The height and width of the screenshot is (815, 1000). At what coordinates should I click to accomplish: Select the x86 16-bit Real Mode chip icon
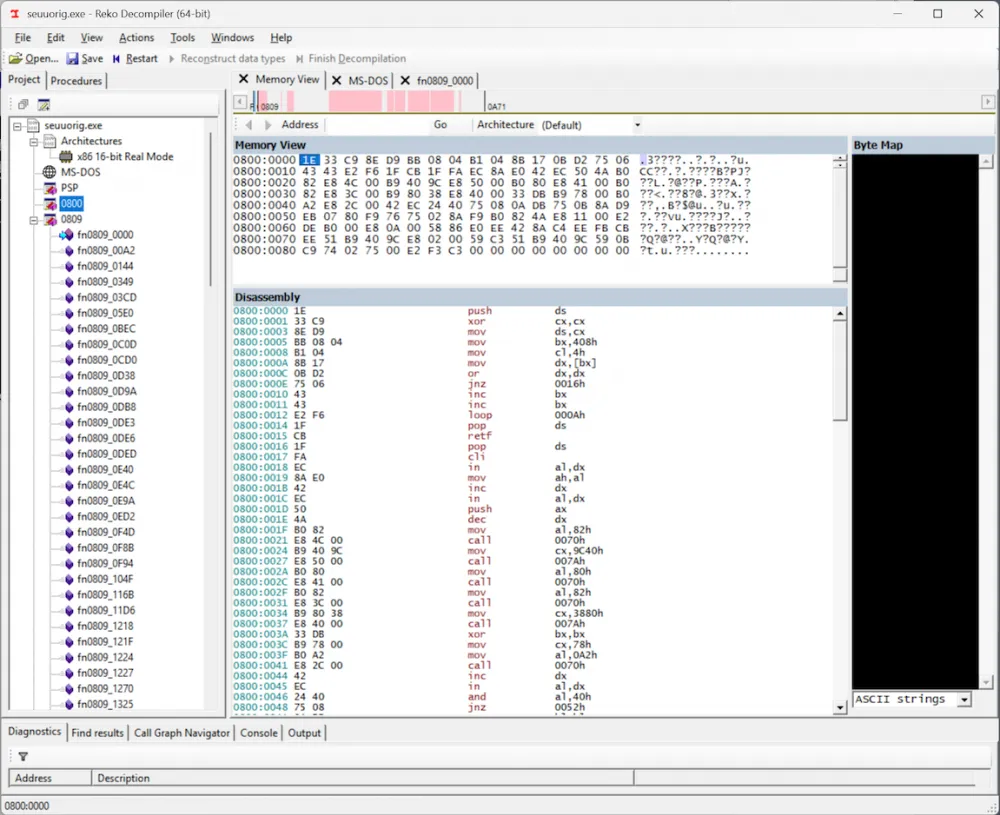point(67,157)
